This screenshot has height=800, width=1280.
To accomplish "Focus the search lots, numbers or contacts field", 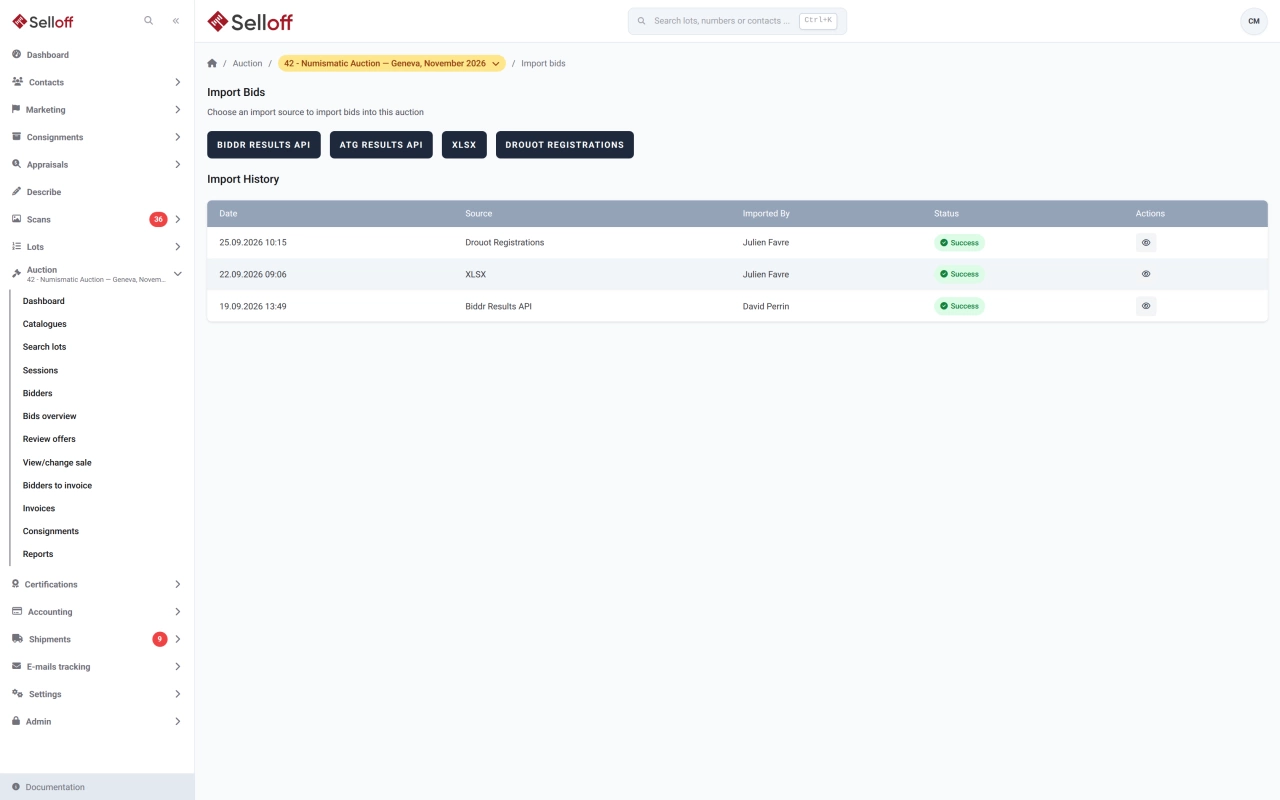I will (737, 21).
